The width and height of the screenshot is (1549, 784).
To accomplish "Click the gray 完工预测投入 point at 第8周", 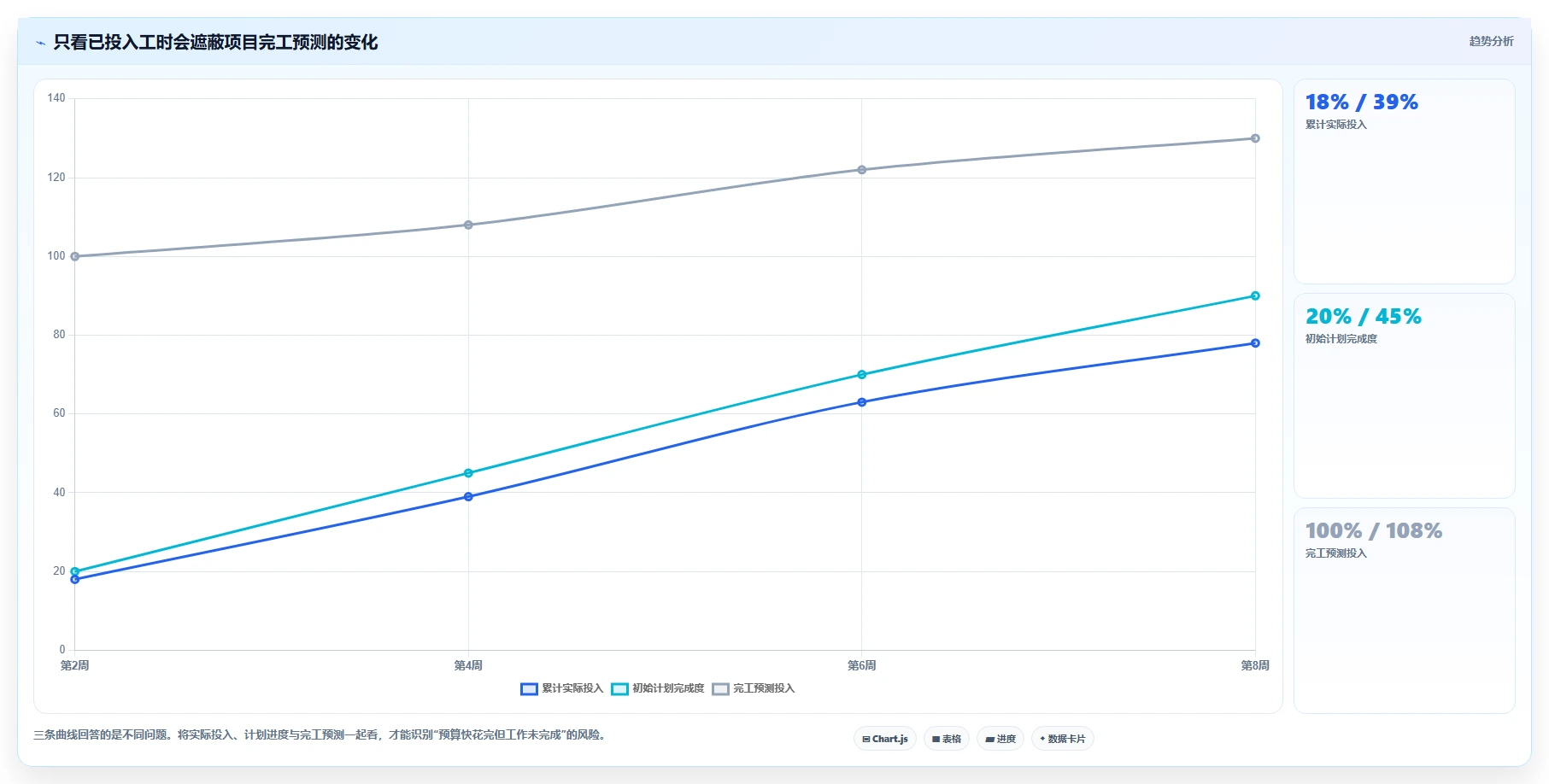I will [1255, 138].
